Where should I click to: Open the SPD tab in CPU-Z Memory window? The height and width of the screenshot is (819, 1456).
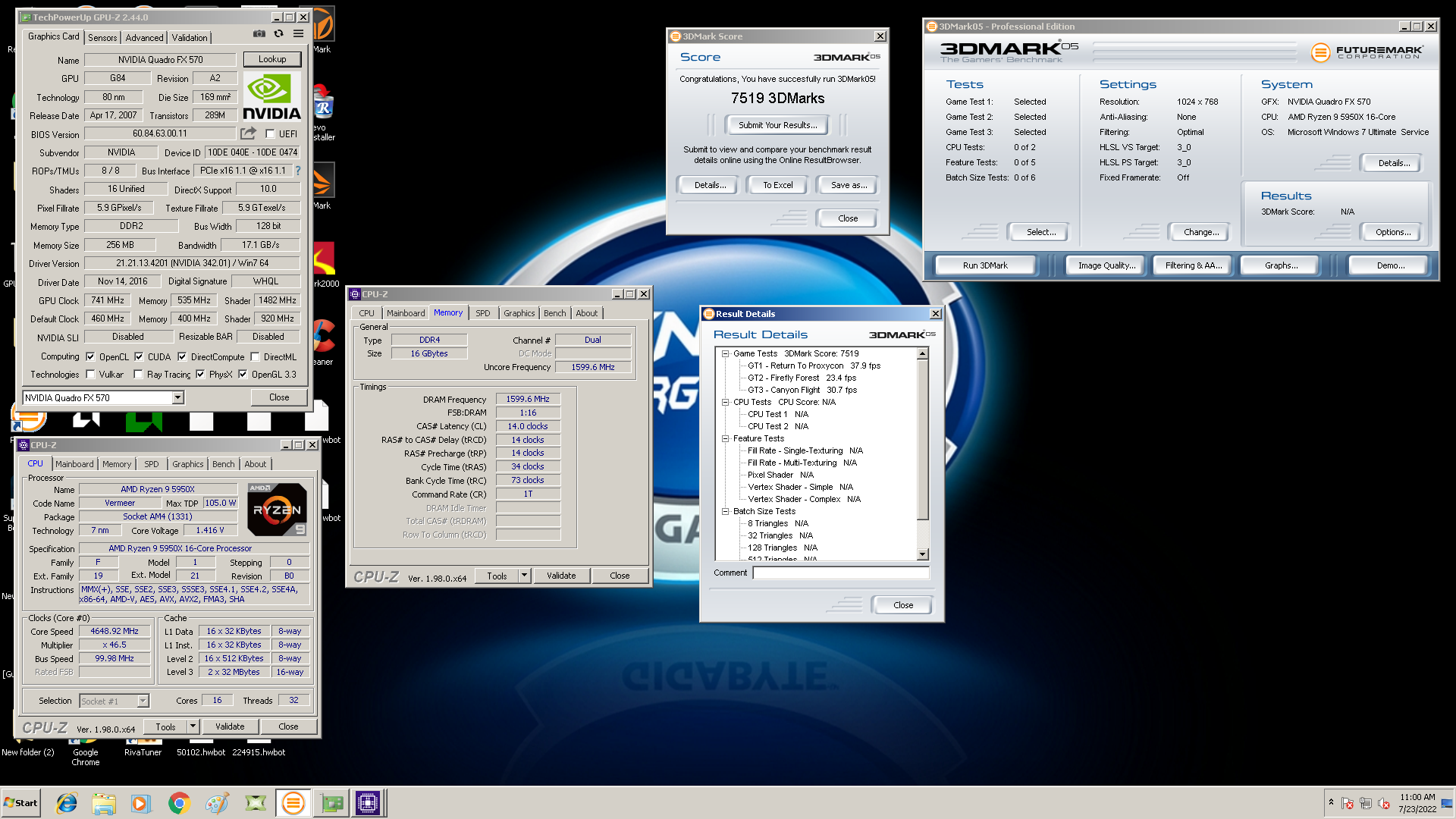pyautogui.click(x=483, y=313)
